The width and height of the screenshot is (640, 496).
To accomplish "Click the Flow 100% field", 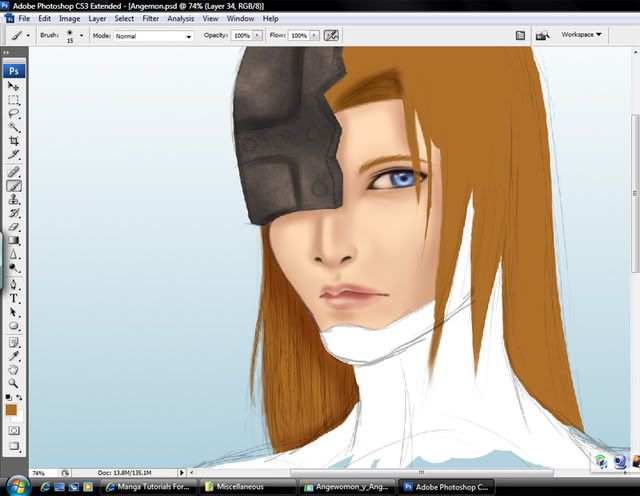I will [299, 36].
